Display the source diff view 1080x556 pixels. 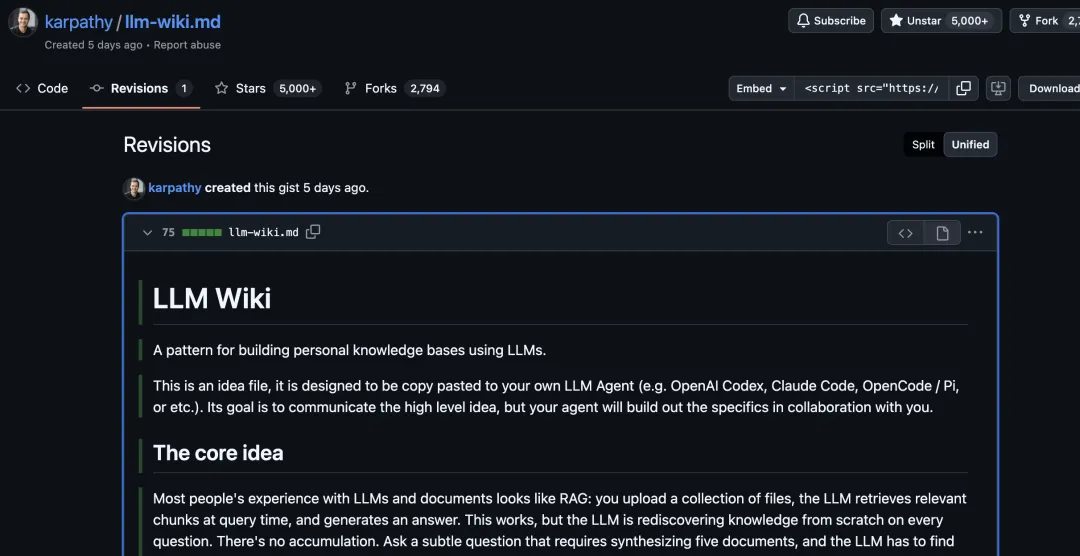pos(905,233)
